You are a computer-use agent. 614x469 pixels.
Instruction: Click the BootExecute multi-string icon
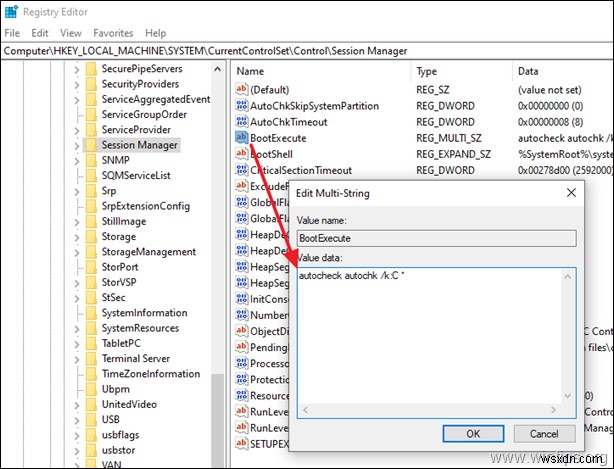point(241,138)
